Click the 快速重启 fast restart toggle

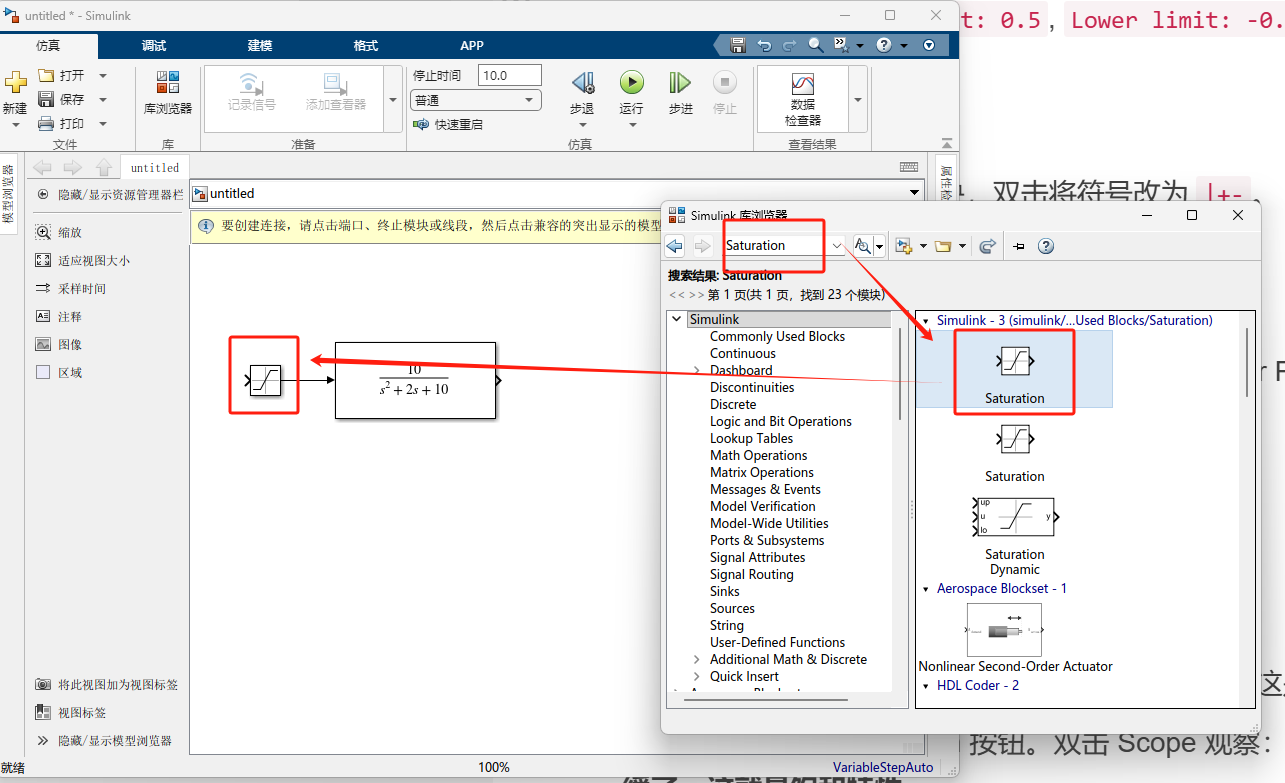[448, 124]
